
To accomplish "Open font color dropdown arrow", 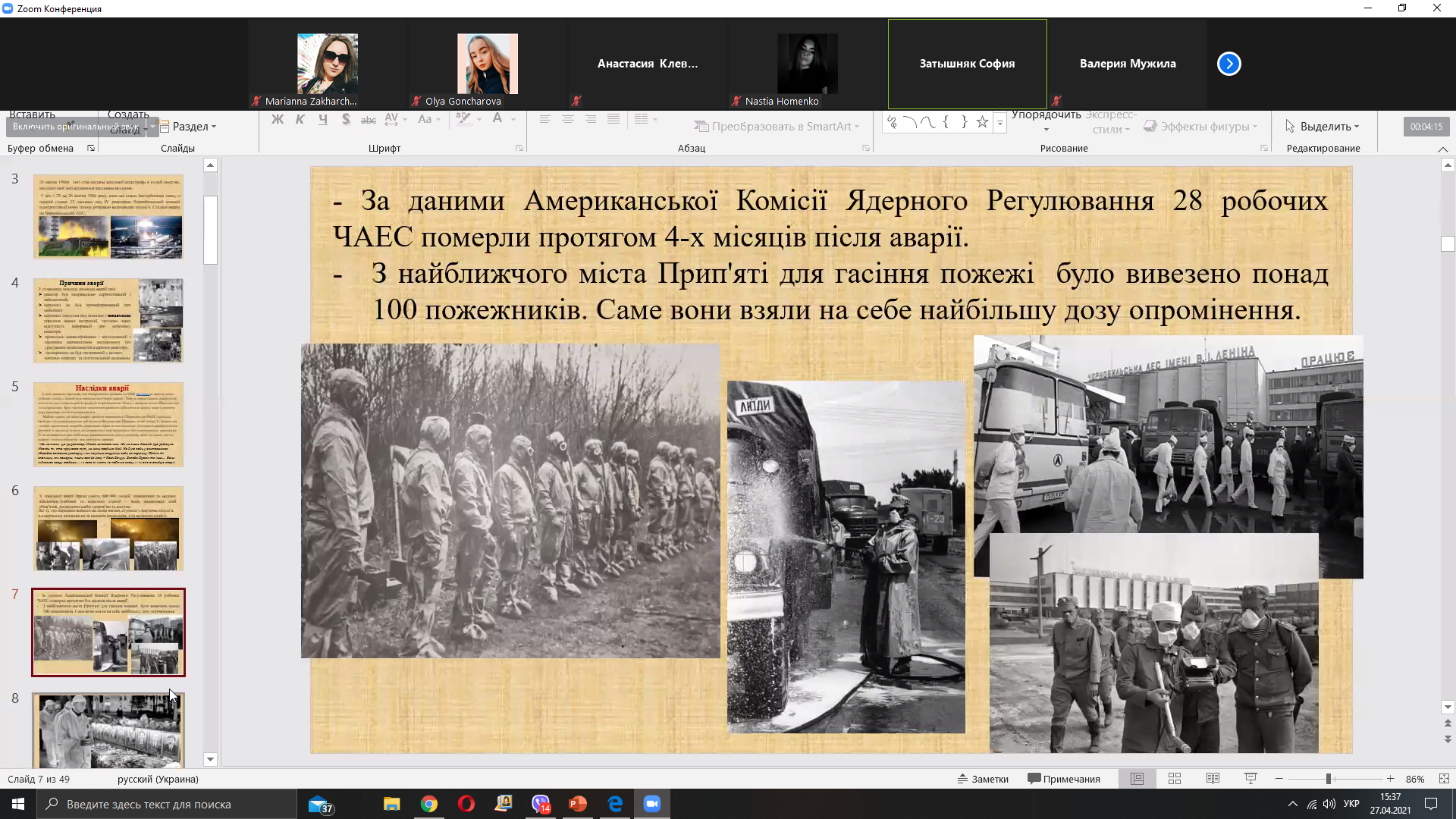I will click(x=513, y=120).
